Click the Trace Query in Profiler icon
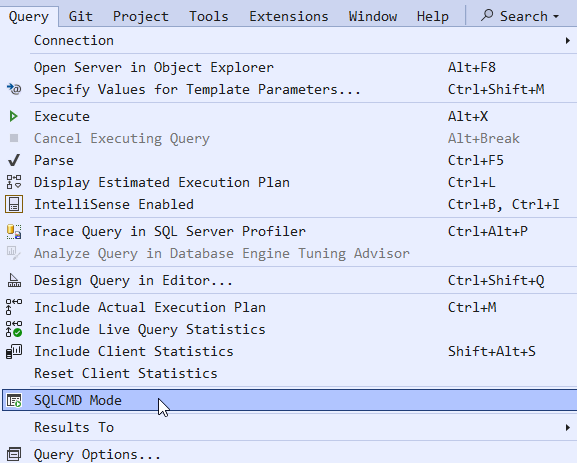 coord(14,232)
